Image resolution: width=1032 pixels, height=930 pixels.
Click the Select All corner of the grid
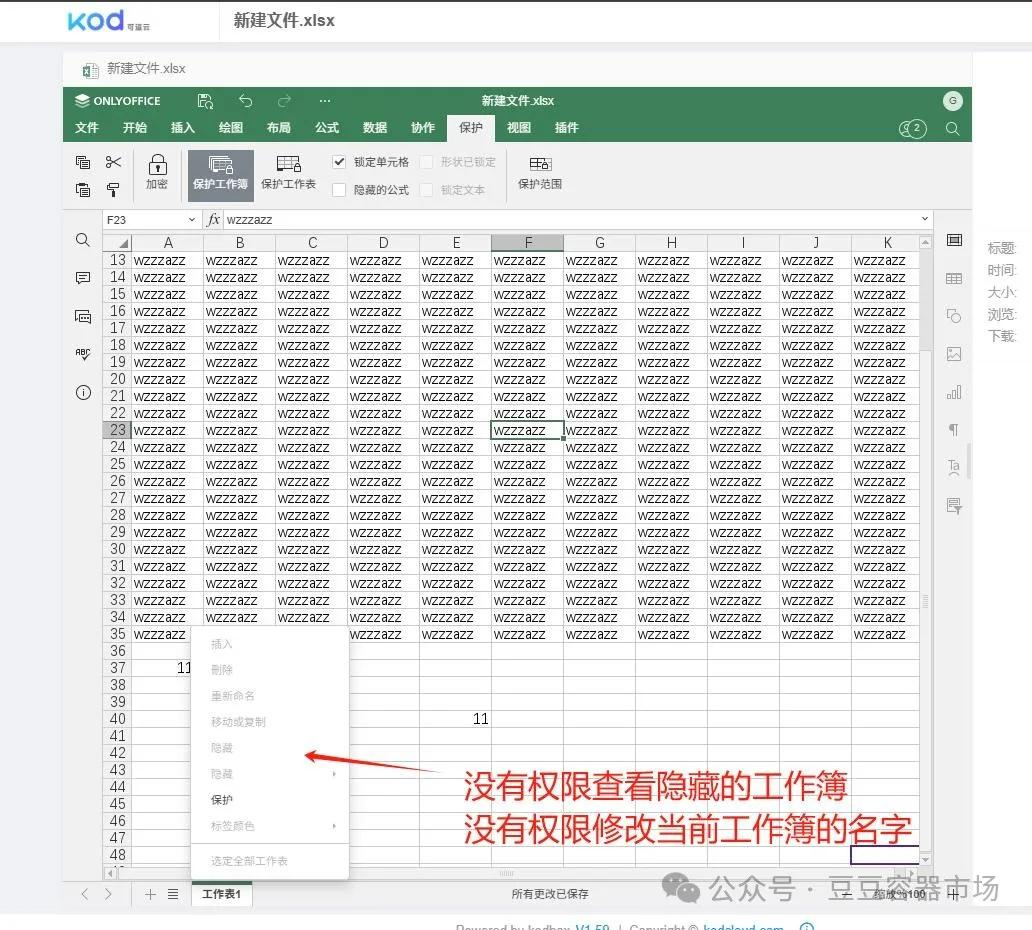[x=117, y=243]
